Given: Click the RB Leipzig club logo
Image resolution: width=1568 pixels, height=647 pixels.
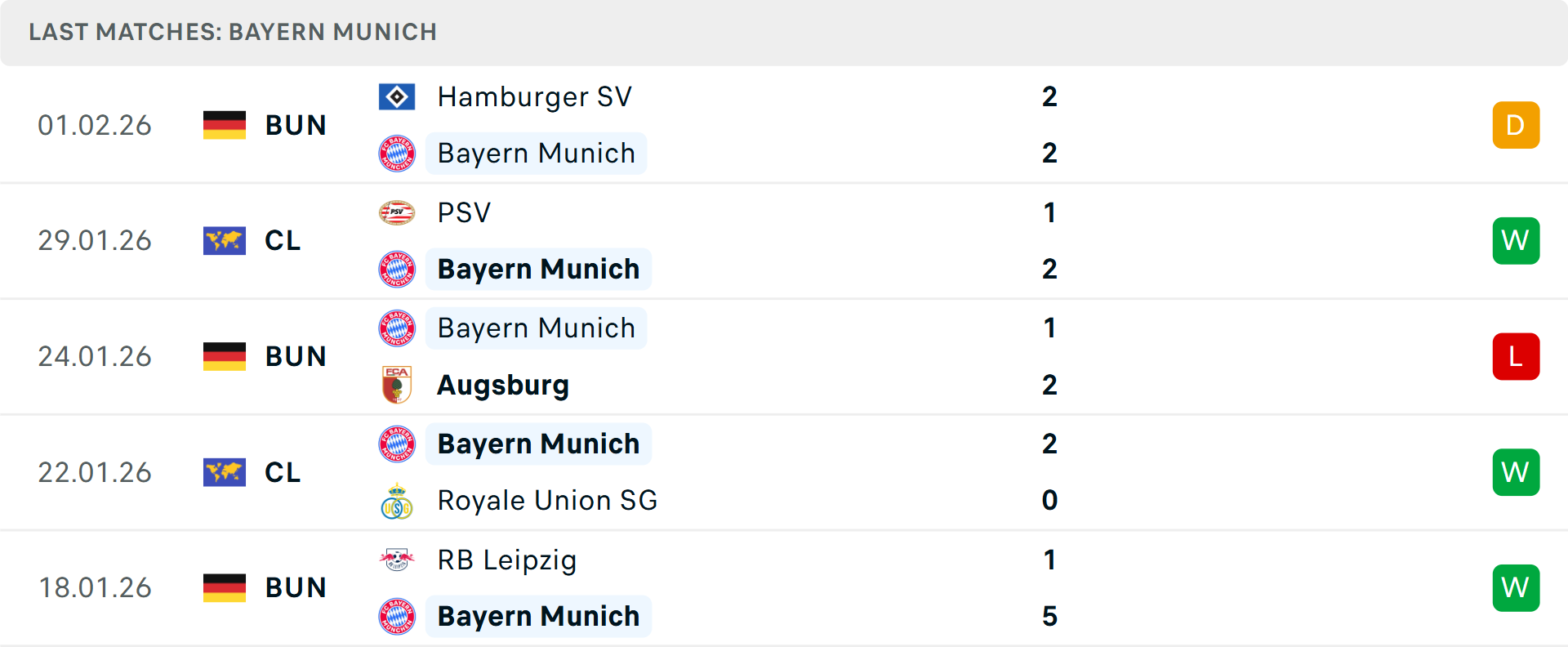Looking at the screenshot, I should point(397,560).
